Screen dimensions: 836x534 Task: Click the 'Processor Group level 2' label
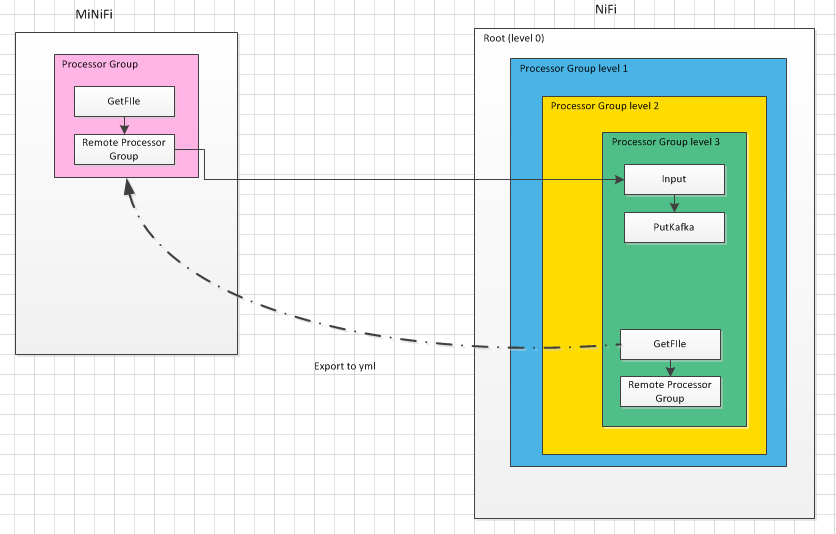[x=605, y=106]
